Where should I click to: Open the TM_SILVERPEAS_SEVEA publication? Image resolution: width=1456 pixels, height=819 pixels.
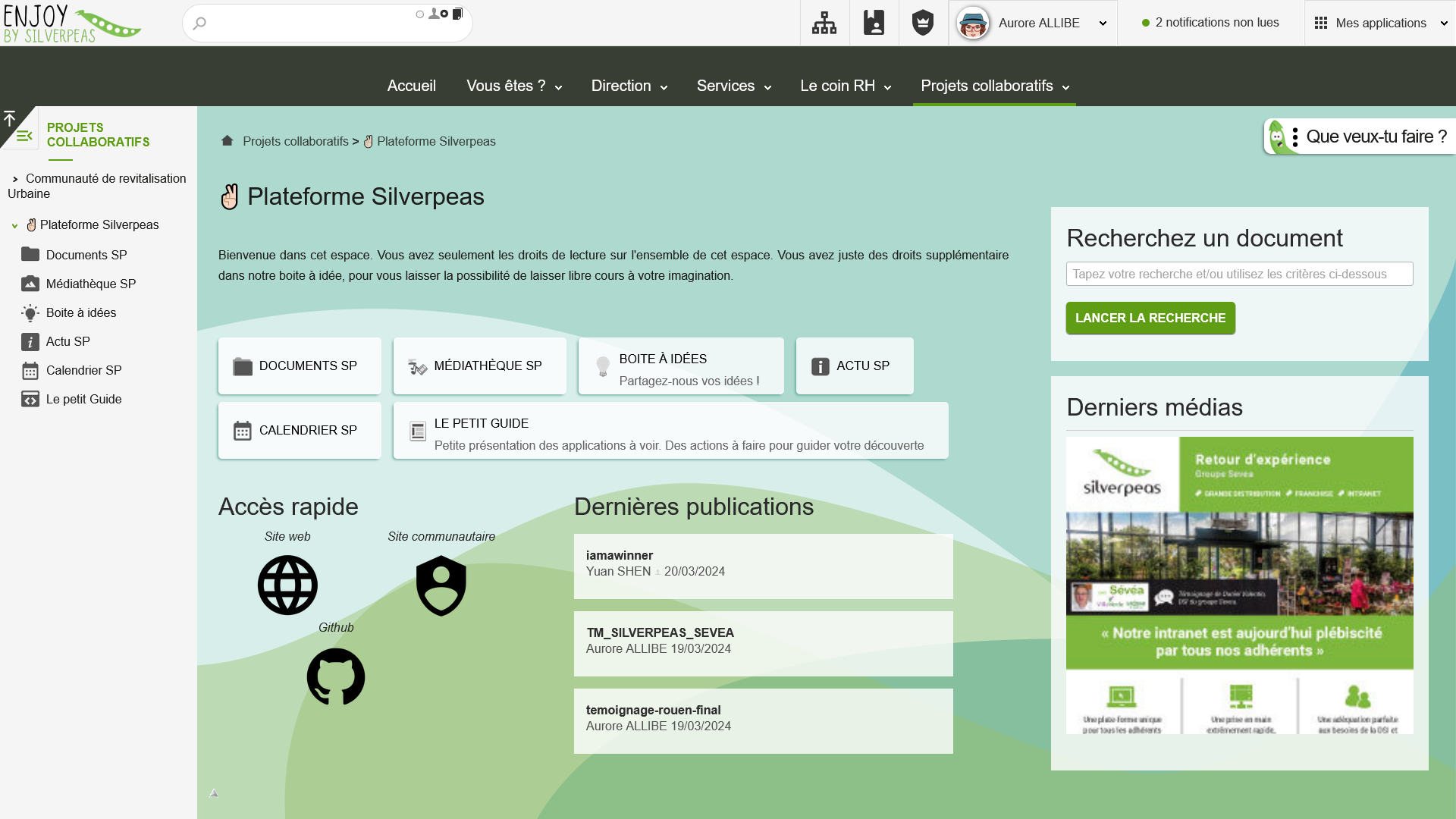[763, 643]
